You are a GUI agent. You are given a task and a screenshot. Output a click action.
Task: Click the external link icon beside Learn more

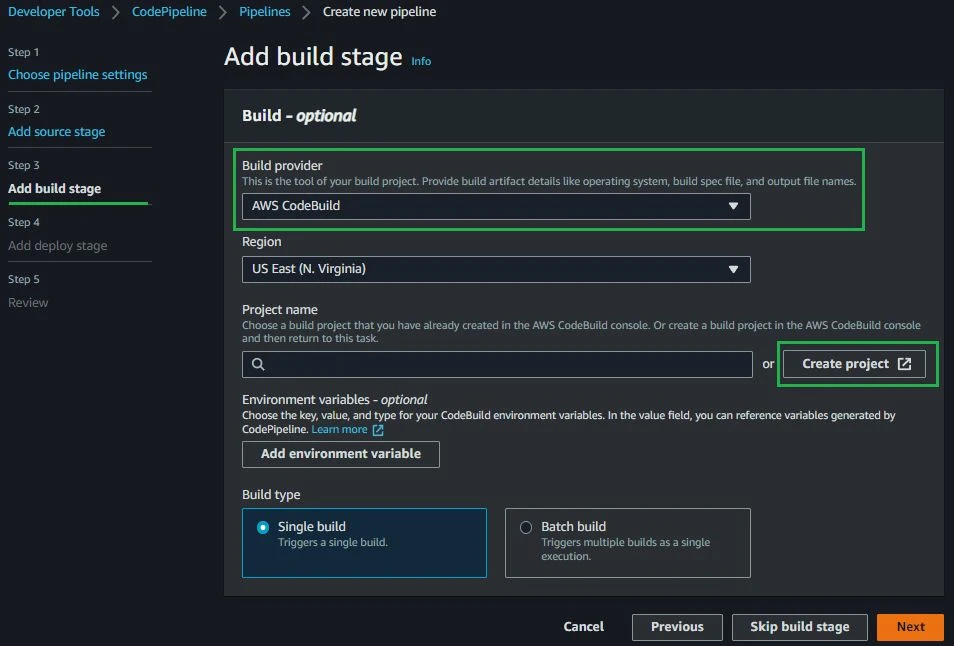(378, 430)
